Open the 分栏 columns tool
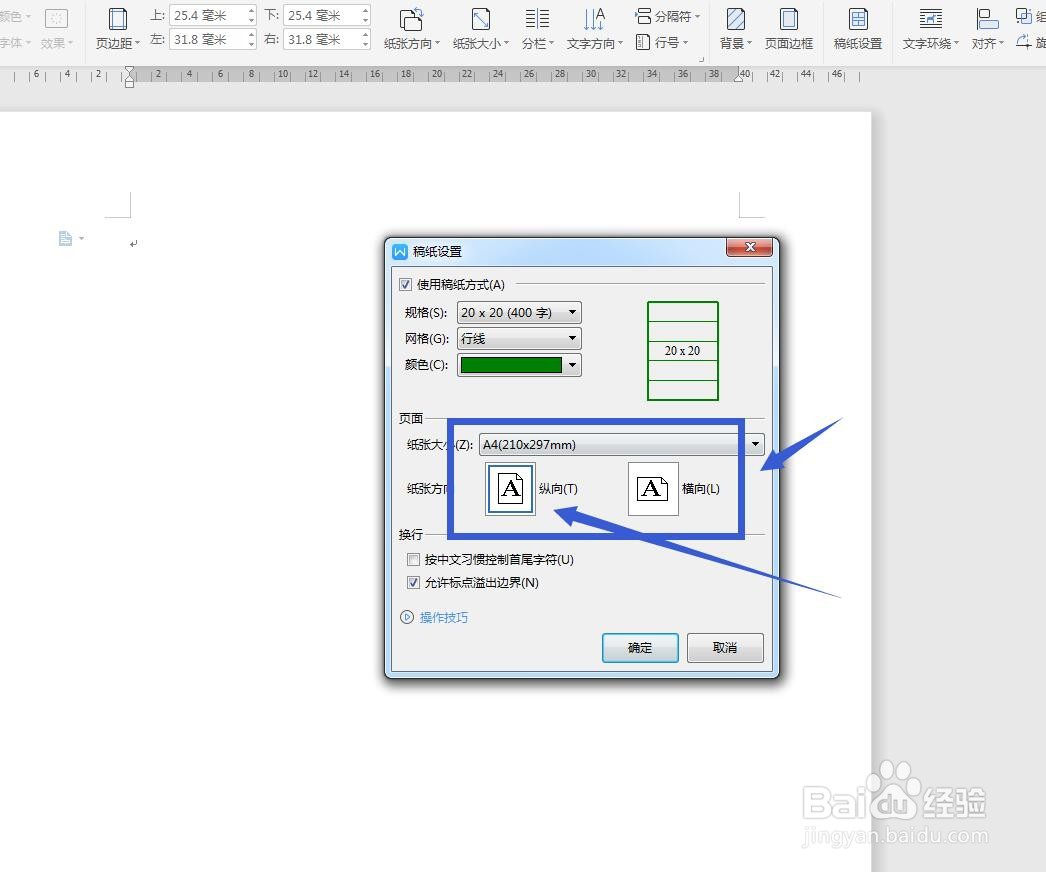 tap(537, 29)
